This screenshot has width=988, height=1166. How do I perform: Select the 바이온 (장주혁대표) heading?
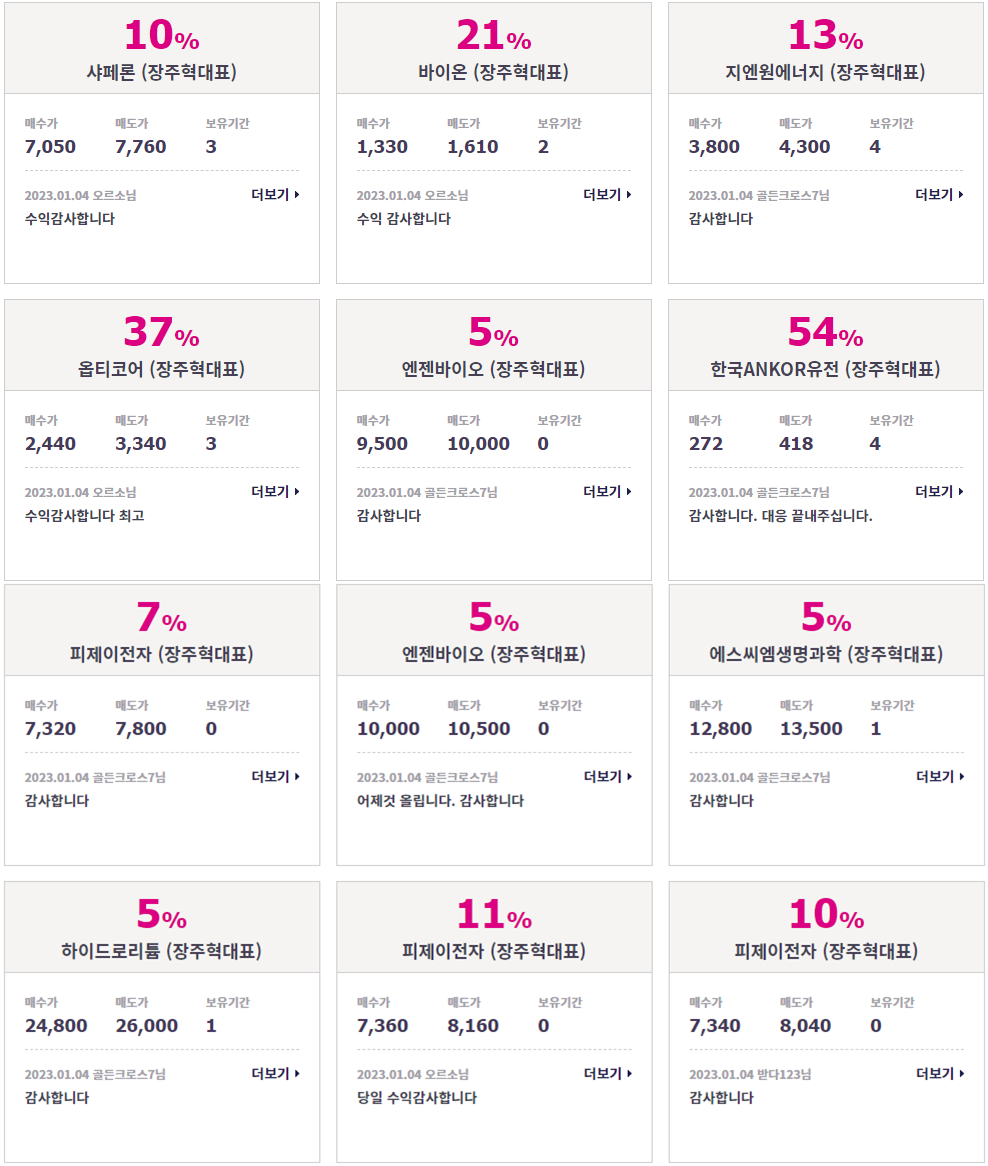click(494, 72)
